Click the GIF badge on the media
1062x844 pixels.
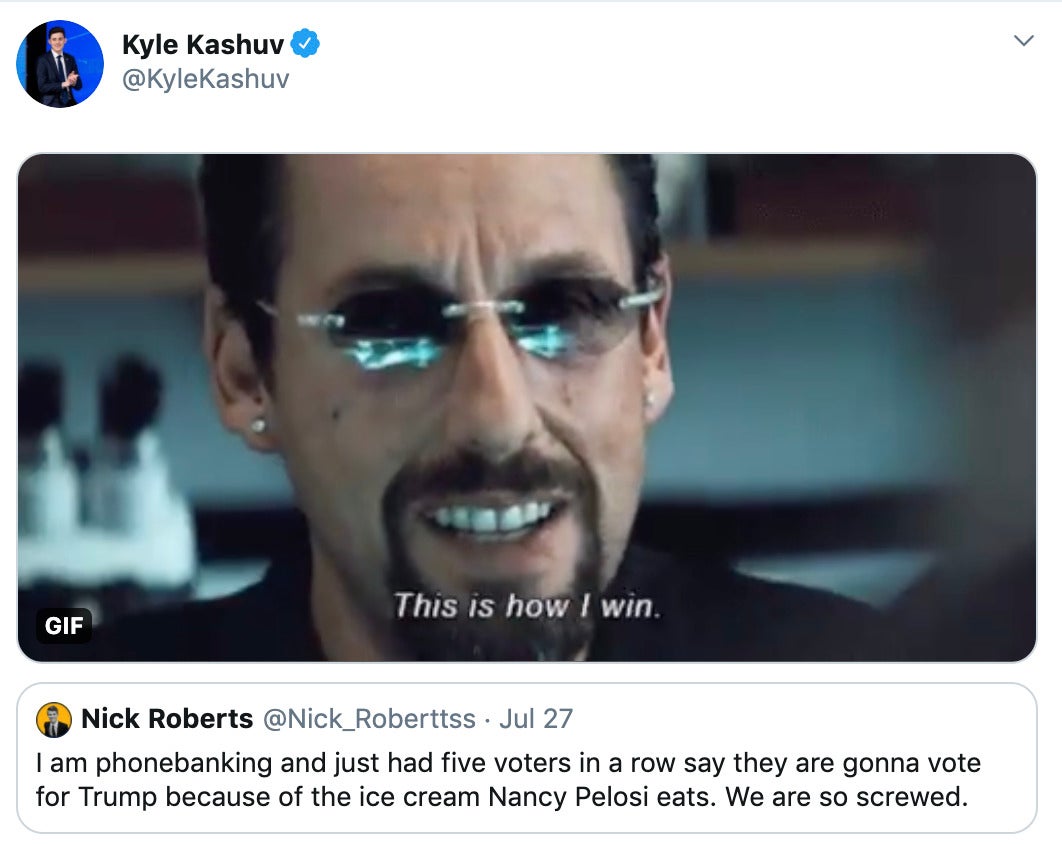point(64,625)
